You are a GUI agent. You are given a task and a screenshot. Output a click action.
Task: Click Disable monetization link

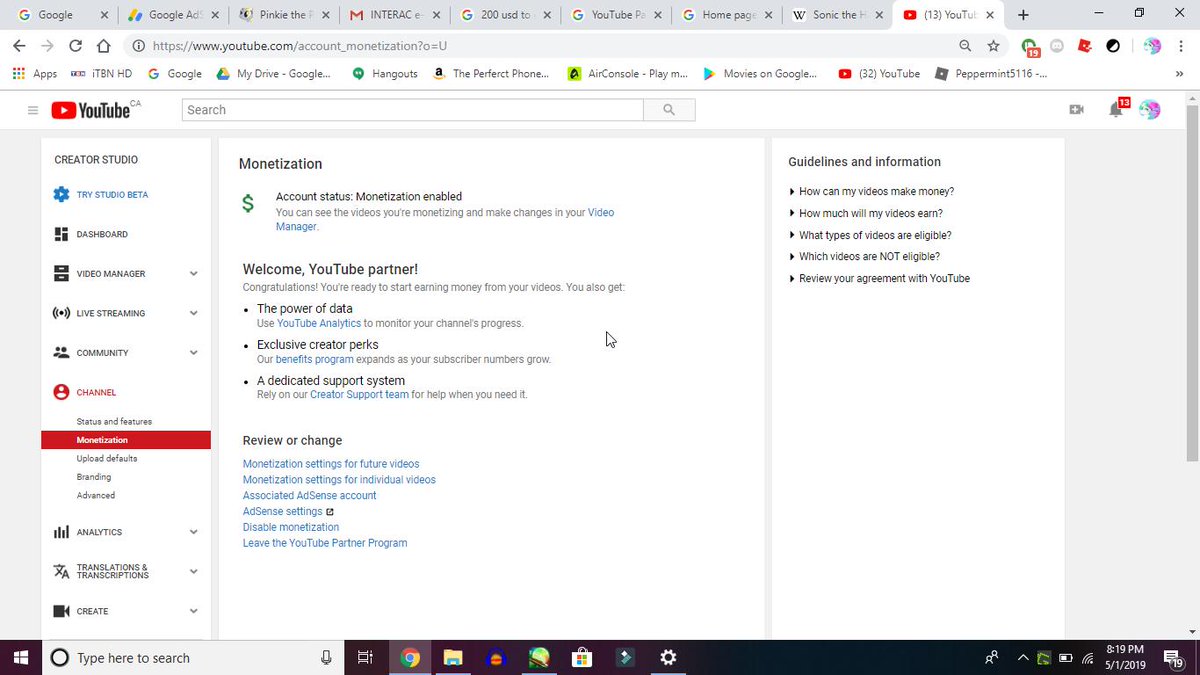pos(291,527)
